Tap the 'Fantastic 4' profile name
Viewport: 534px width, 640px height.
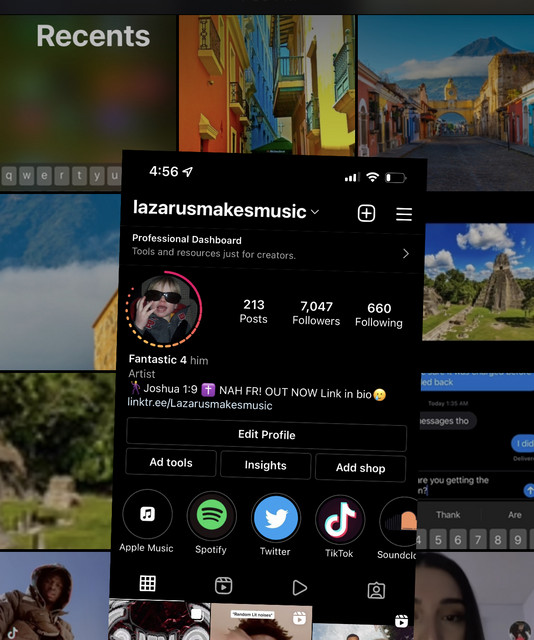tap(158, 359)
